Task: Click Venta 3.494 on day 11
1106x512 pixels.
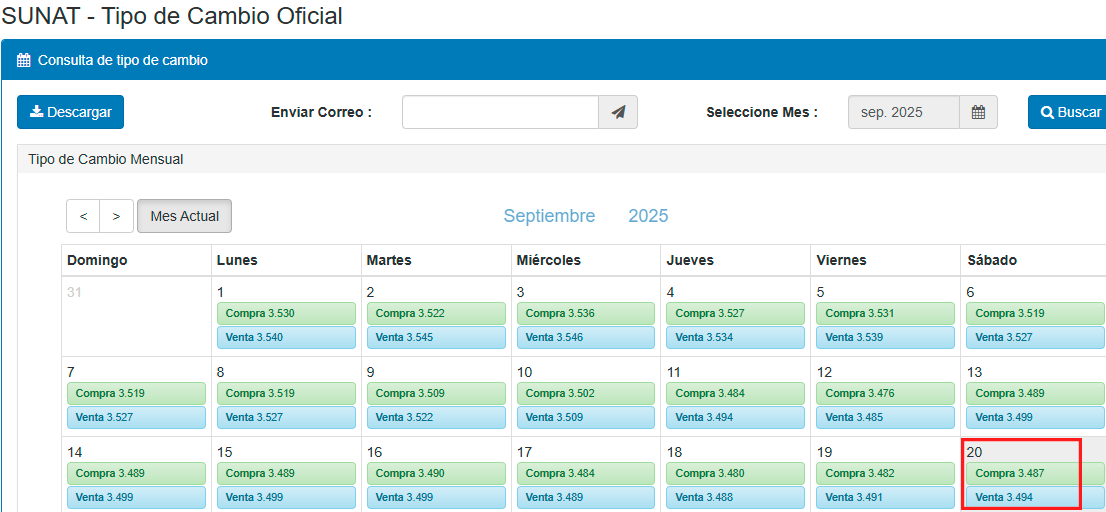Action: [x=736, y=417]
